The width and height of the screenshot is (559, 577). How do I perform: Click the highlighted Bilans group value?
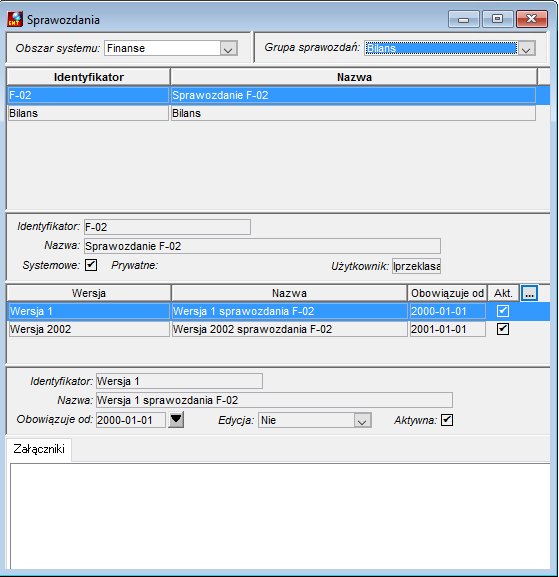[441, 48]
